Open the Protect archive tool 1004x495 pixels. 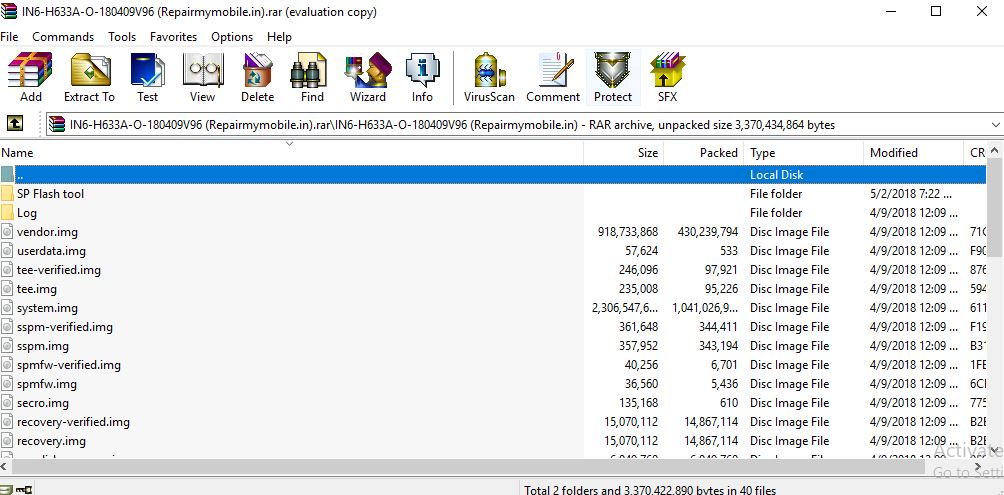point(612,78)
